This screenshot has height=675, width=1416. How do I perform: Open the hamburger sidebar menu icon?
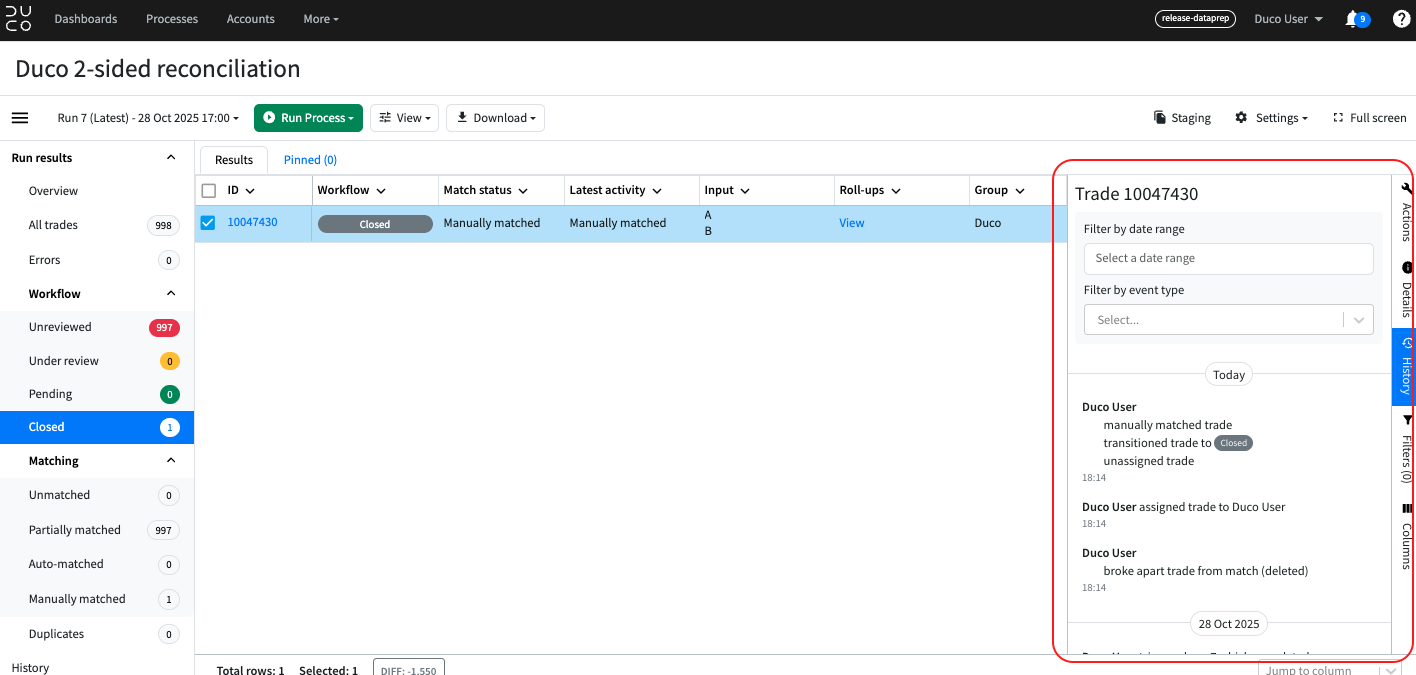tap(20, 118)
